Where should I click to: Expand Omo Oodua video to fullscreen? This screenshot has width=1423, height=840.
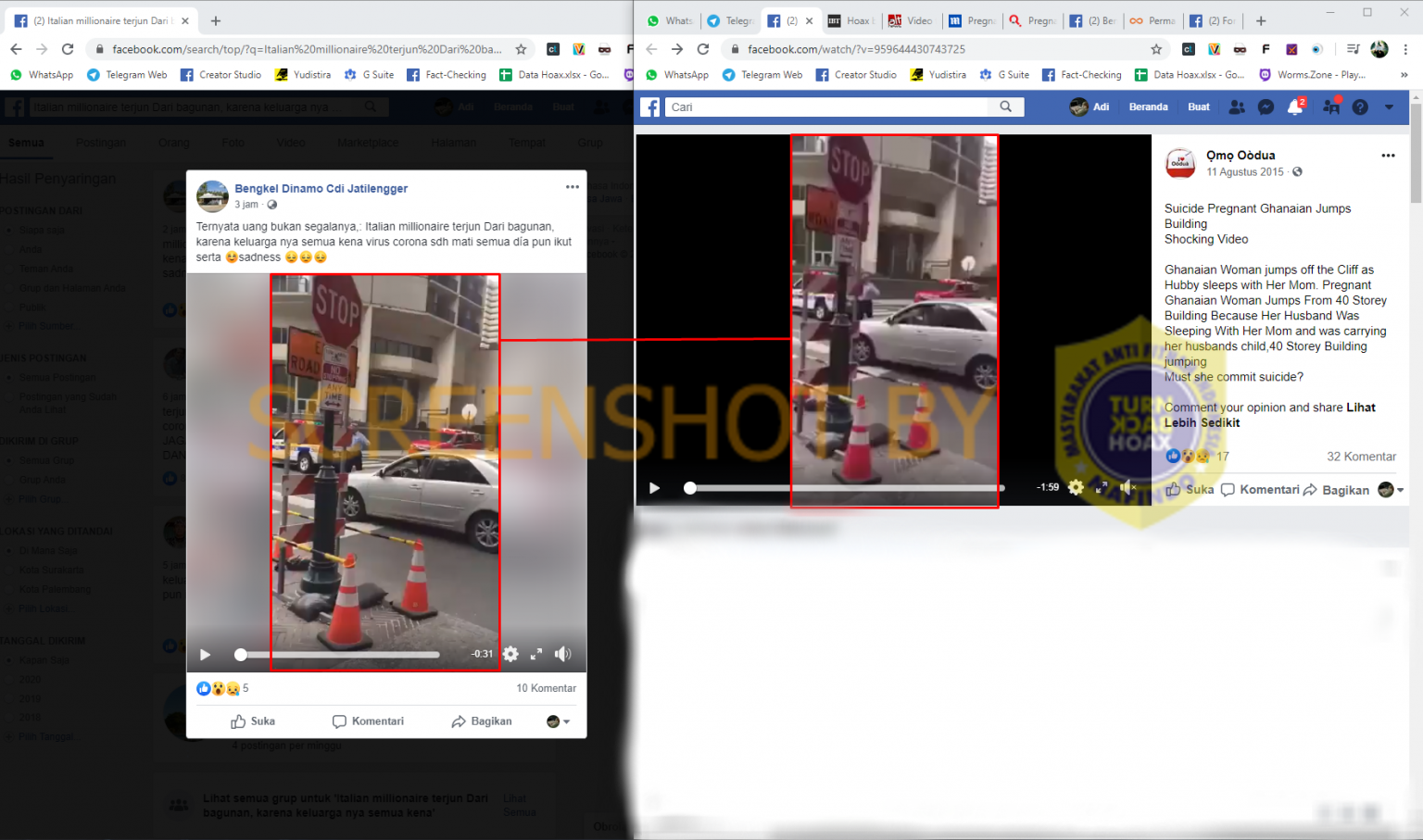[1102, 487]
